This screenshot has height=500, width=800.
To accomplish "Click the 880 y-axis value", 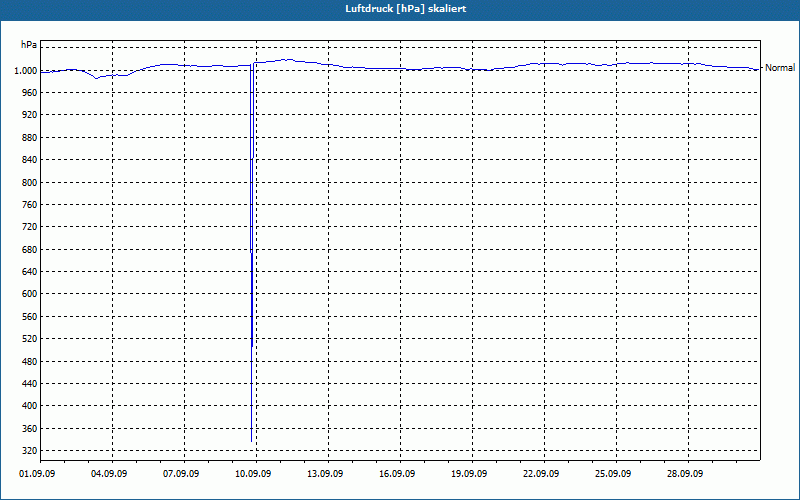I will (30, 138).
